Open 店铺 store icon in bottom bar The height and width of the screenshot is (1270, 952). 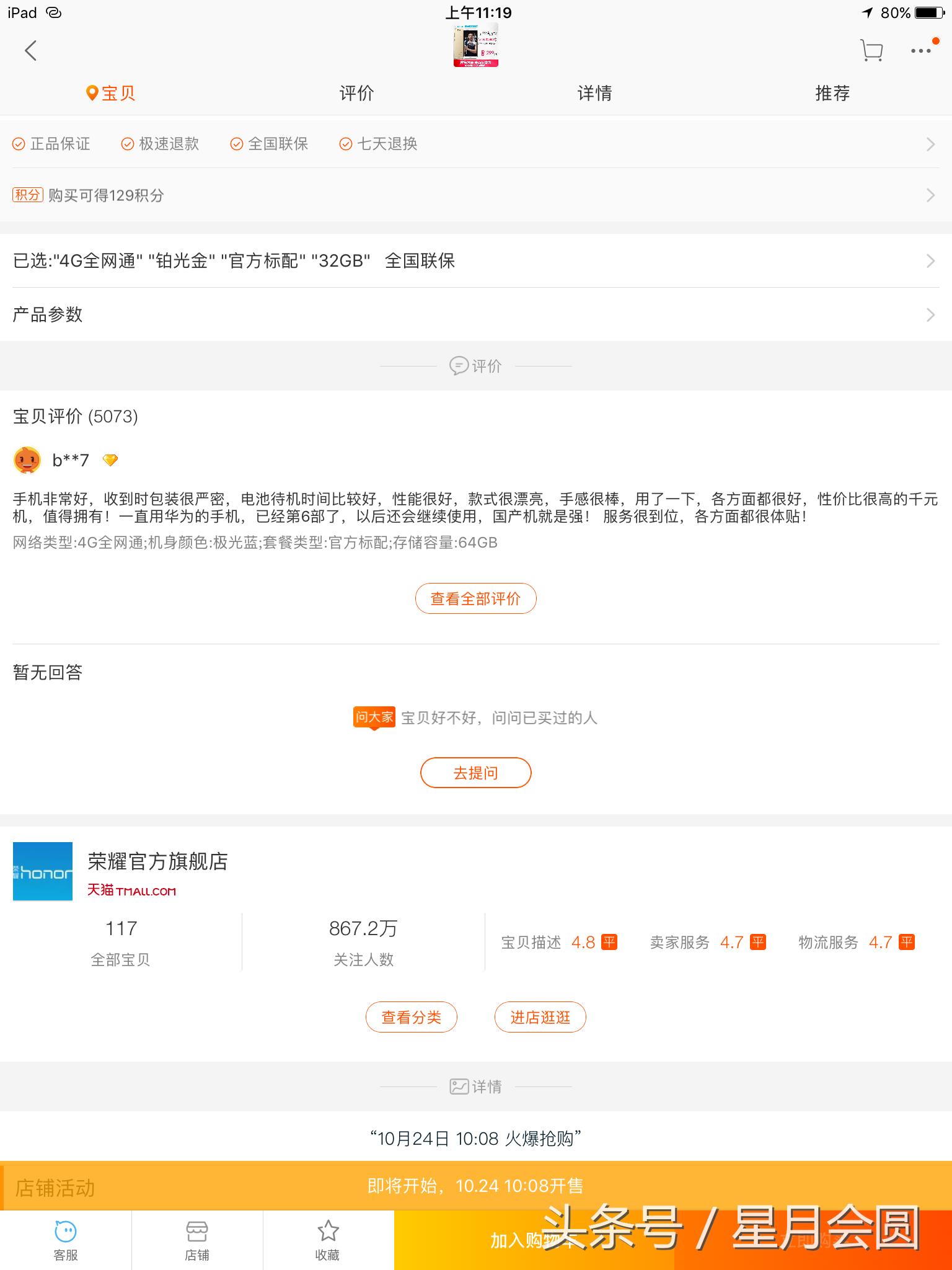click(x=197, y=1240)
